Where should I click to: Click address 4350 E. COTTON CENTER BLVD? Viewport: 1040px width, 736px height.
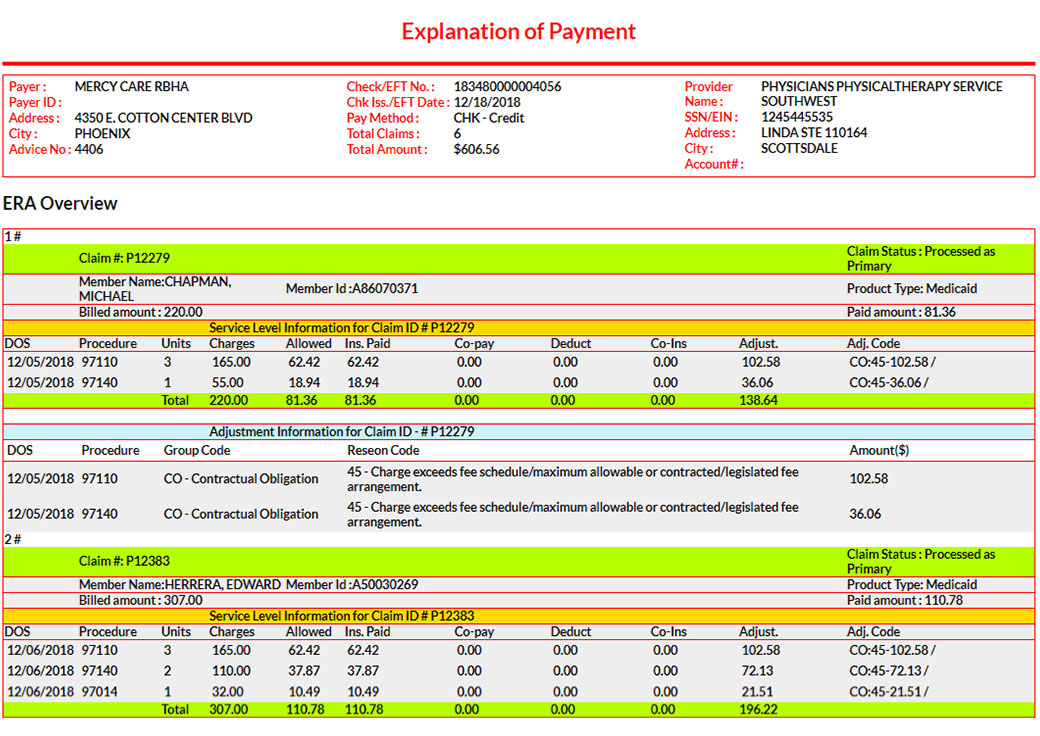(163, 118)
